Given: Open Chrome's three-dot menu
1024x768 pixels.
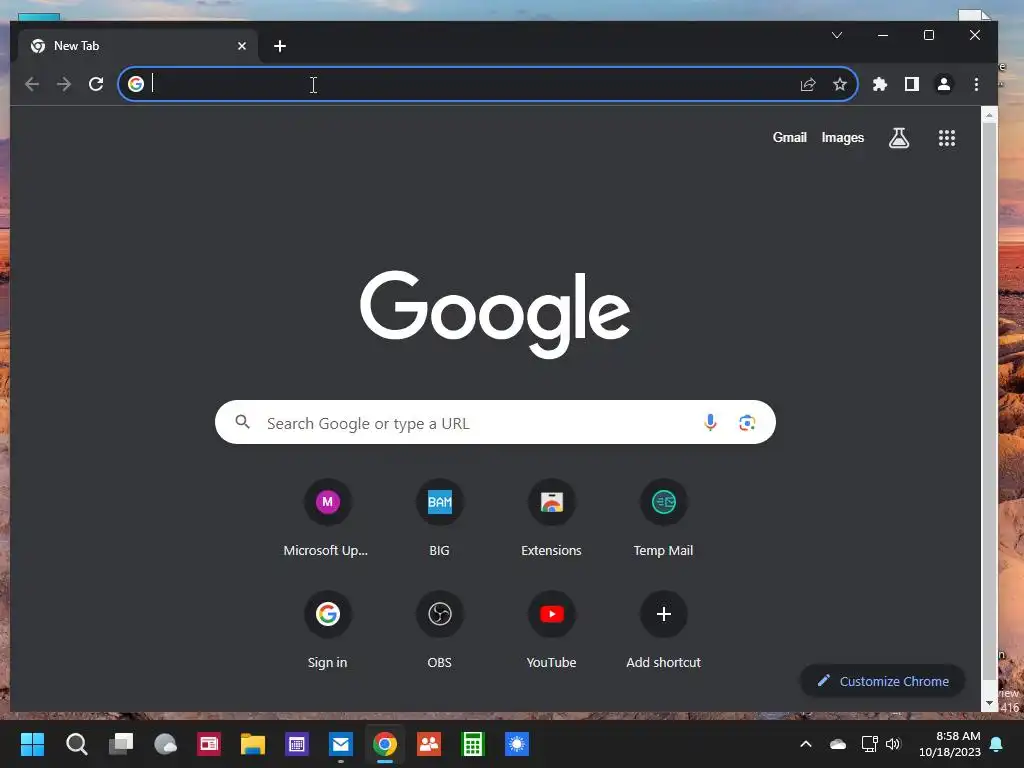Looking at the screenshot, I should [976, 84].
